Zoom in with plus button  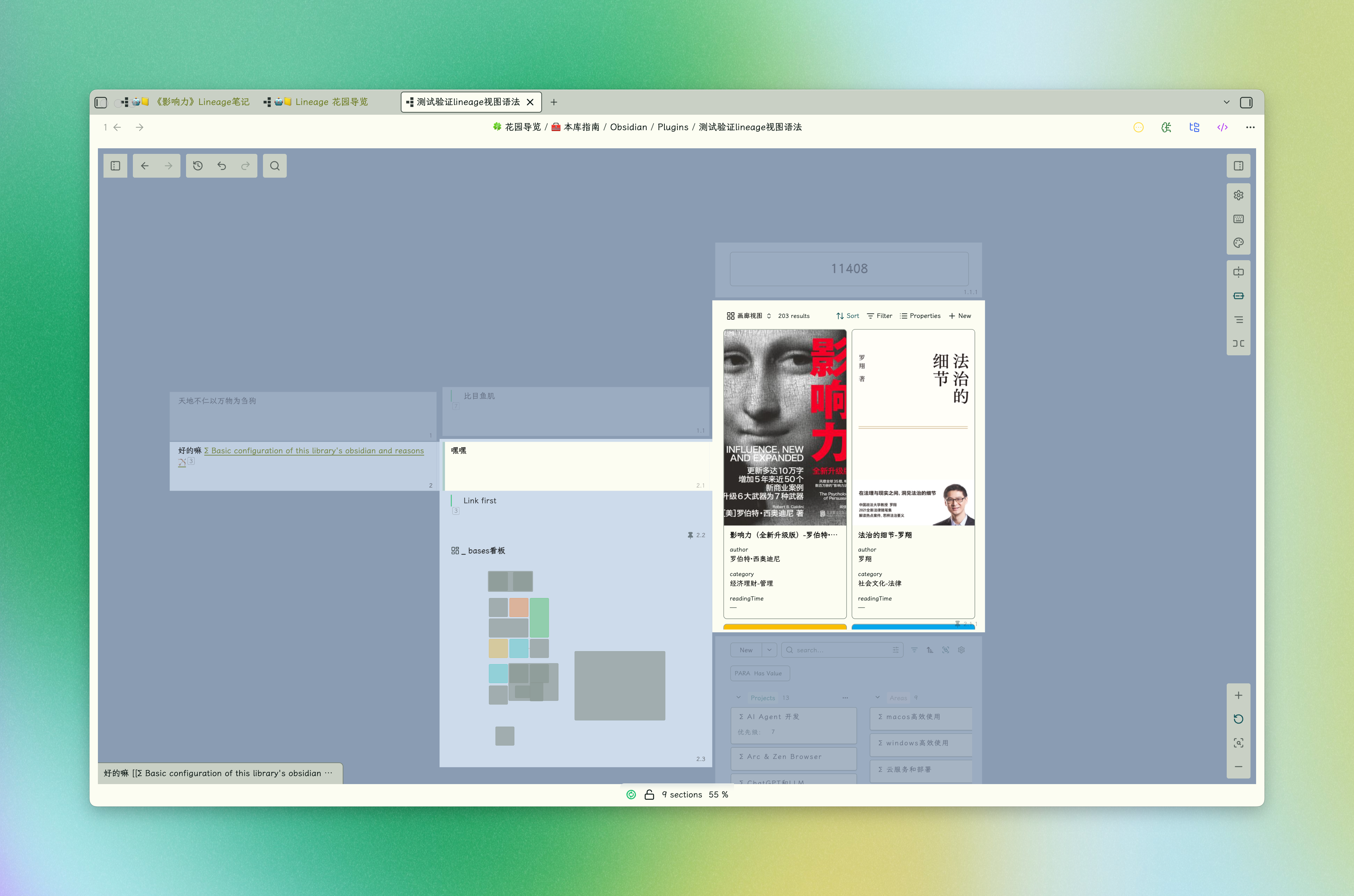[1238, 695]
